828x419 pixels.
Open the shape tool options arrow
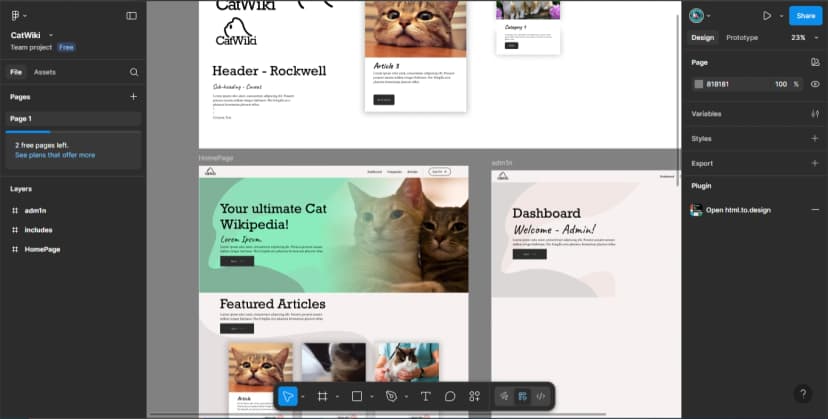pyautogui.click(x=372, y=397)
